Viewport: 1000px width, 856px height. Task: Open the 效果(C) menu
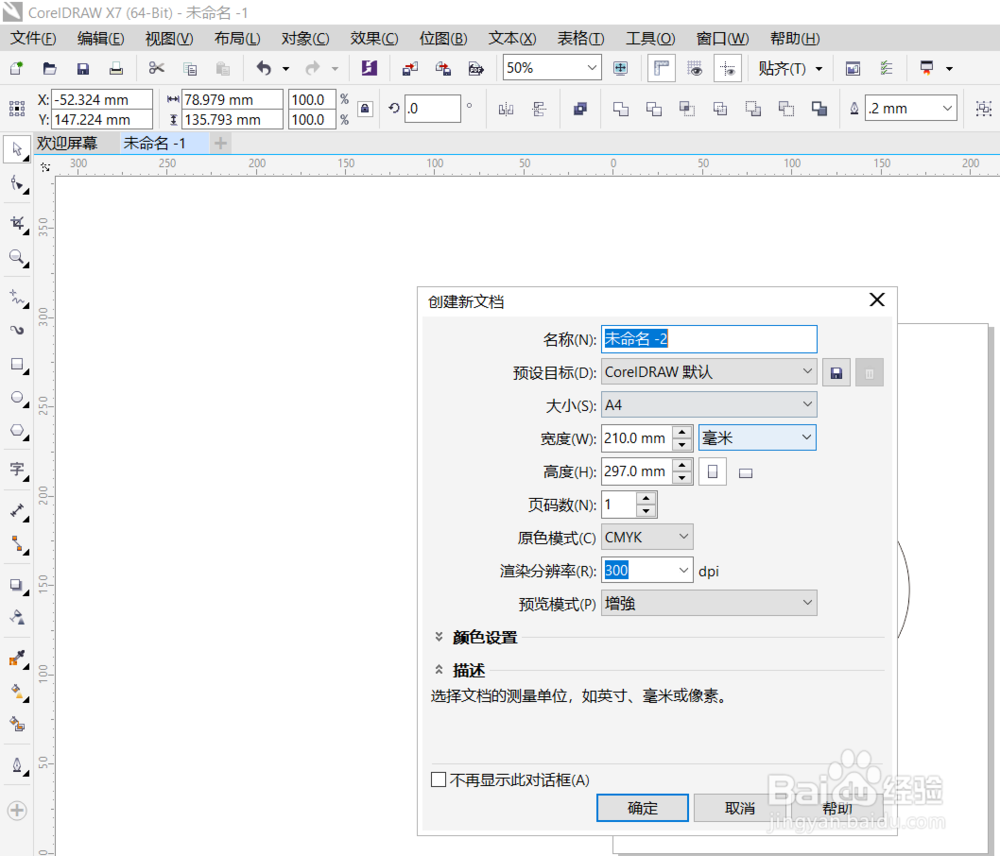click(374, 38)
